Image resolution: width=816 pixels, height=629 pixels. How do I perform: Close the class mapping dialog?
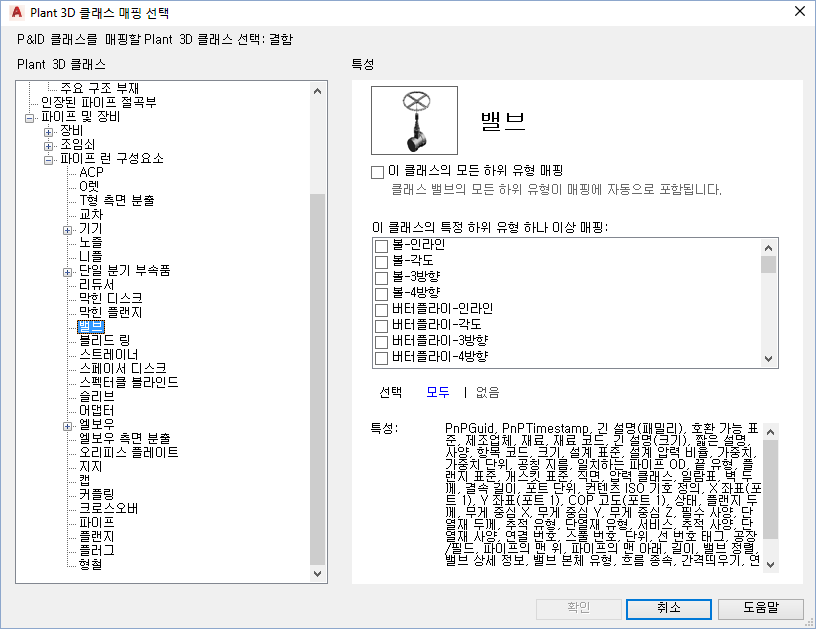click(x=800, y=11)
